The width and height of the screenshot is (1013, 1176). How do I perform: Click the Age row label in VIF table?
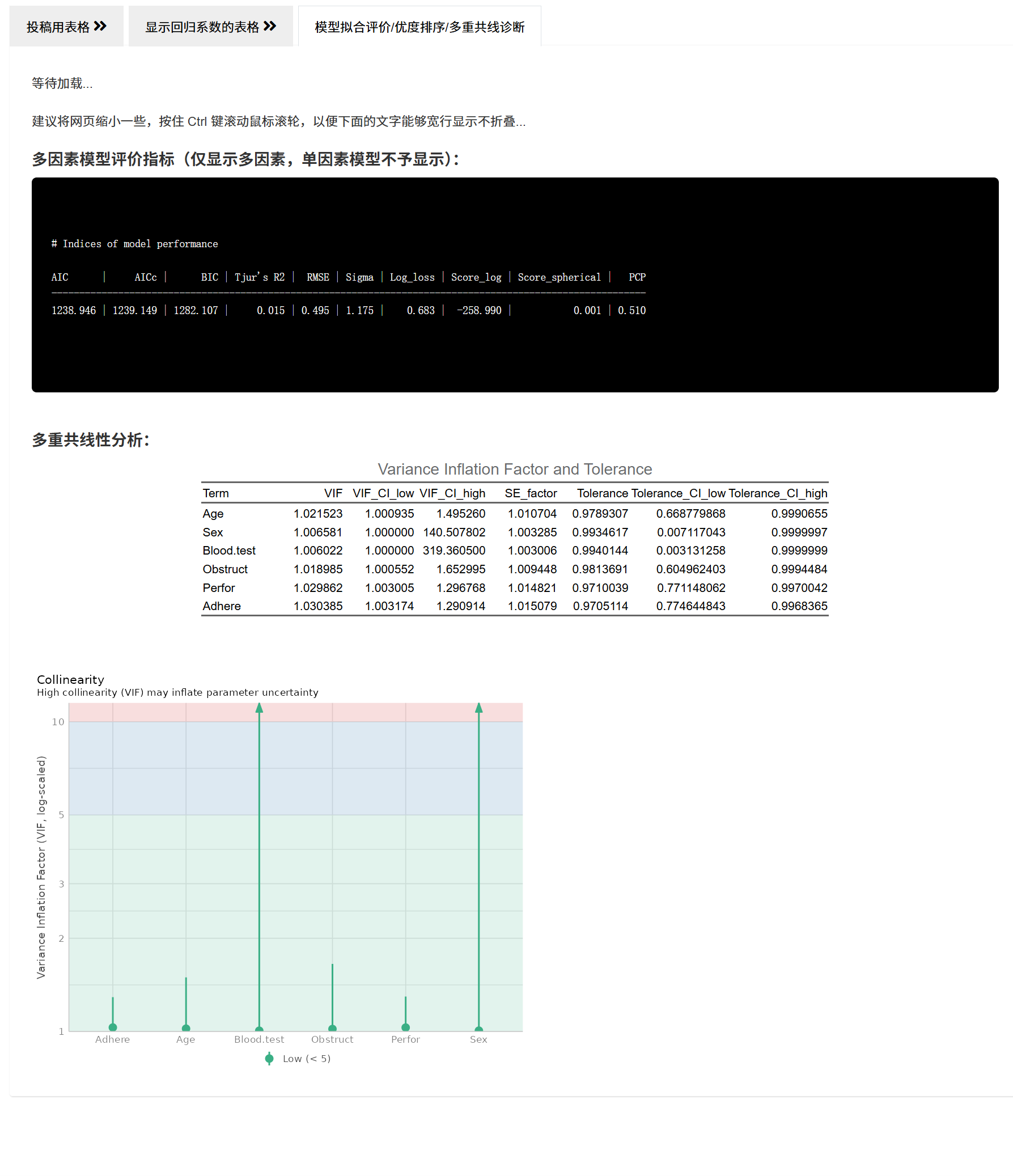[213, 514]
